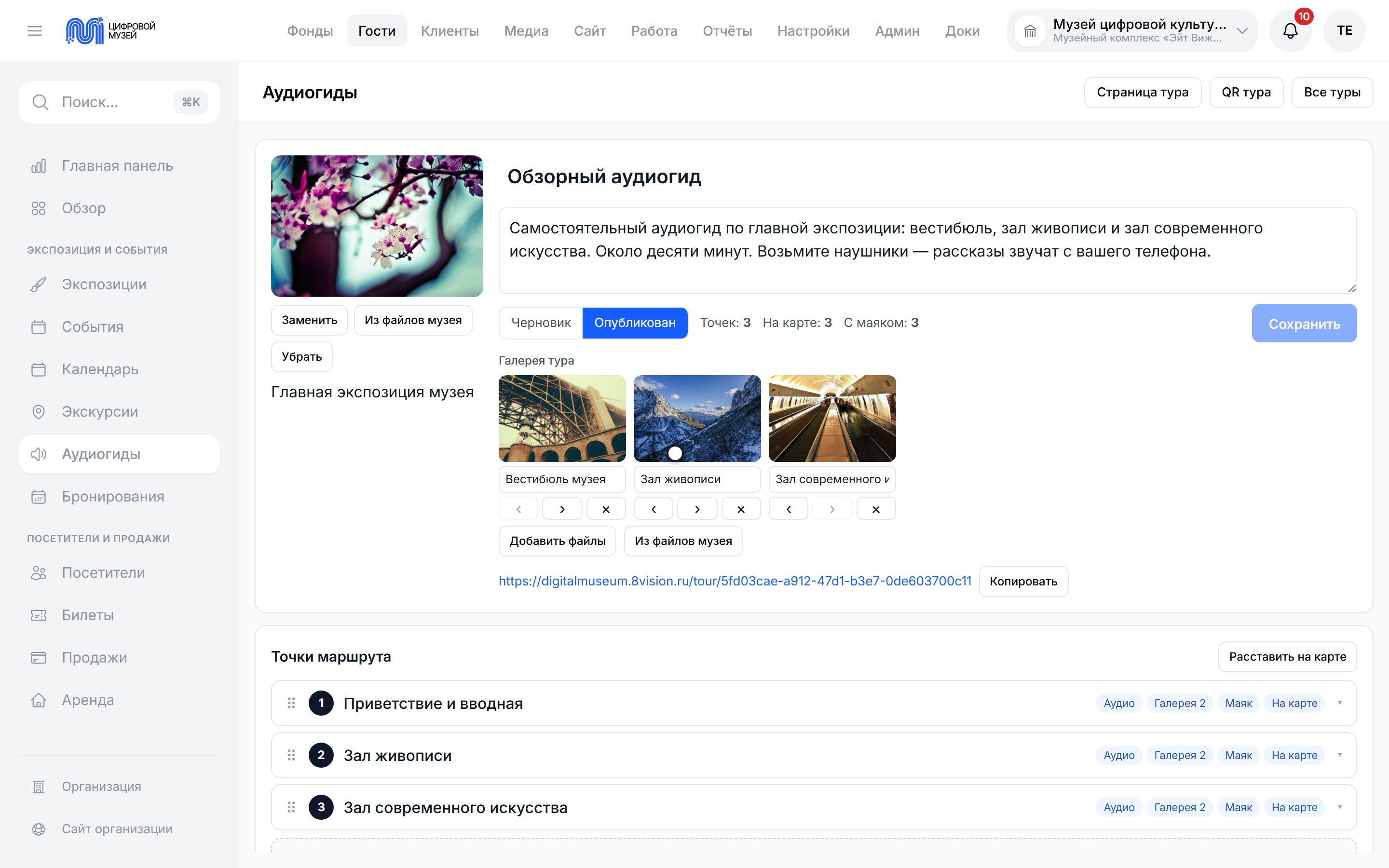Image resolution: width=1389 pixels, height=868 pixels.
Task: Click QR тура button
Action: 1246,93
